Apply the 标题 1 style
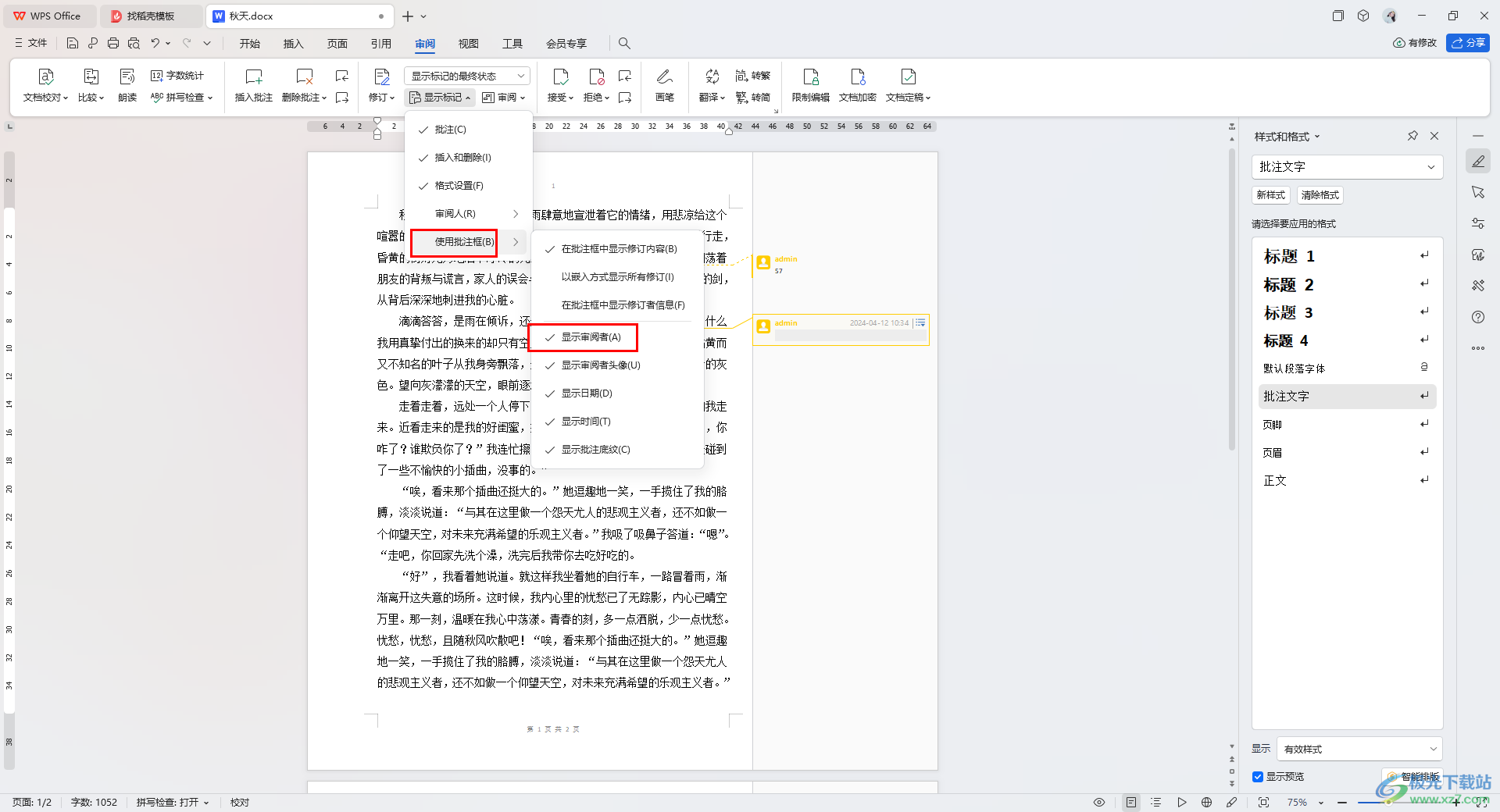 tap(1347, 256)
